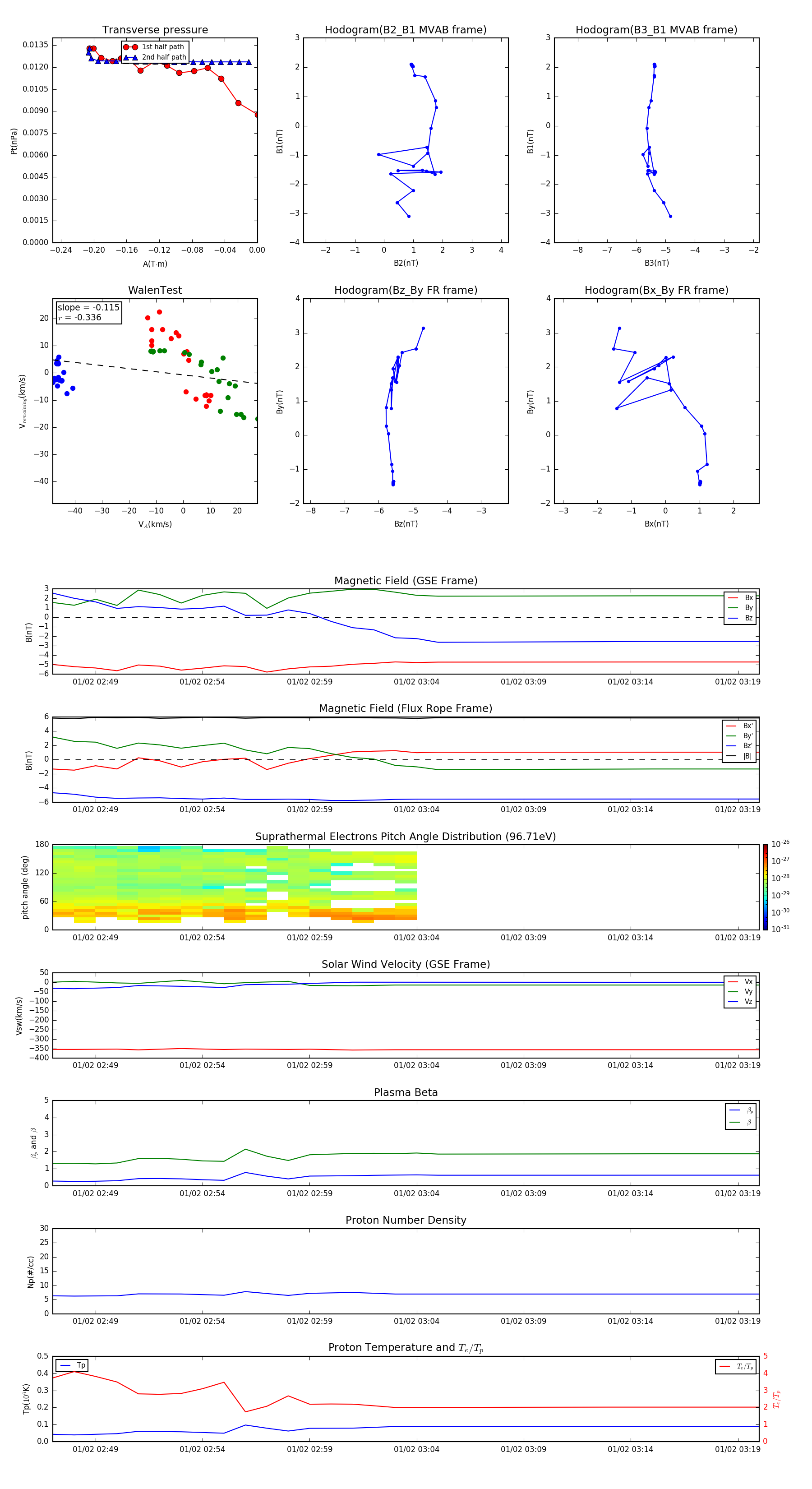Click the dashed regression line in WalenTest
The width and height of the screenshot is (812, 1489).
pyautogui.click(x=155, y=372)
